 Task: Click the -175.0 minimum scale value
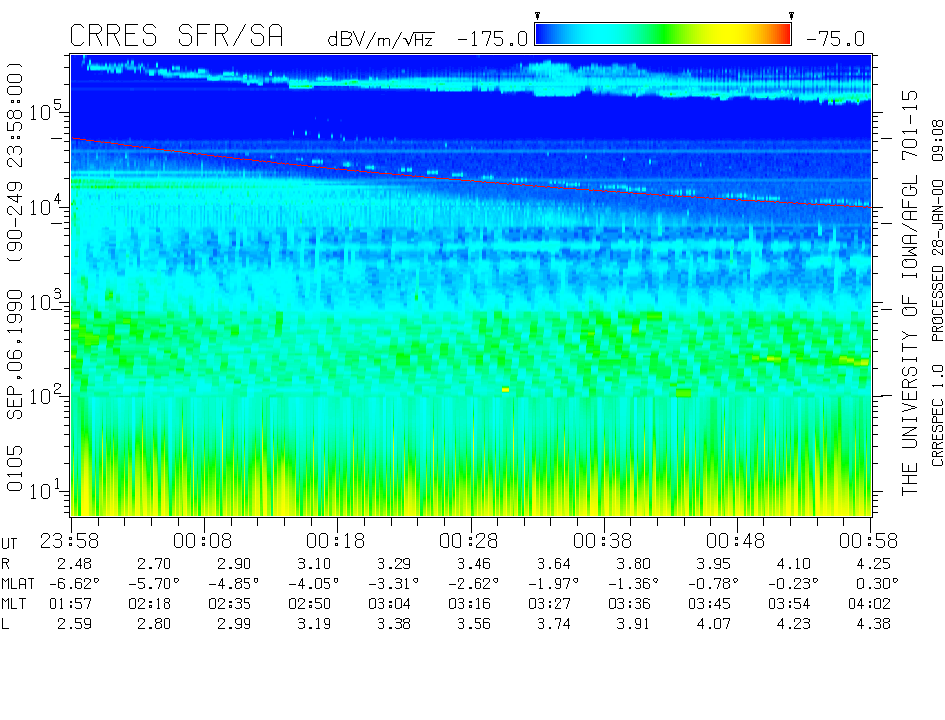tap(492, 39)
